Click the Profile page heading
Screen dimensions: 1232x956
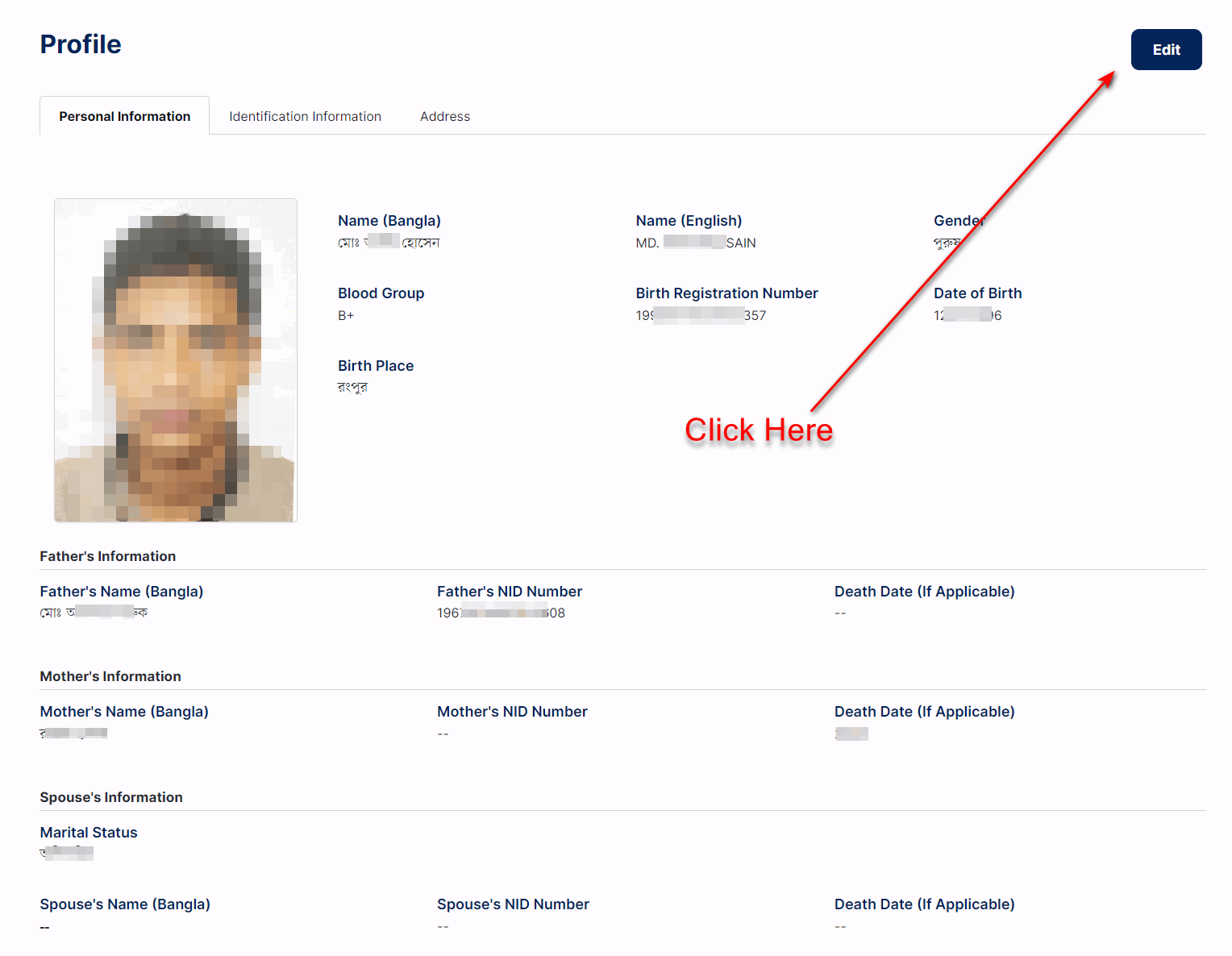(81, 44)
